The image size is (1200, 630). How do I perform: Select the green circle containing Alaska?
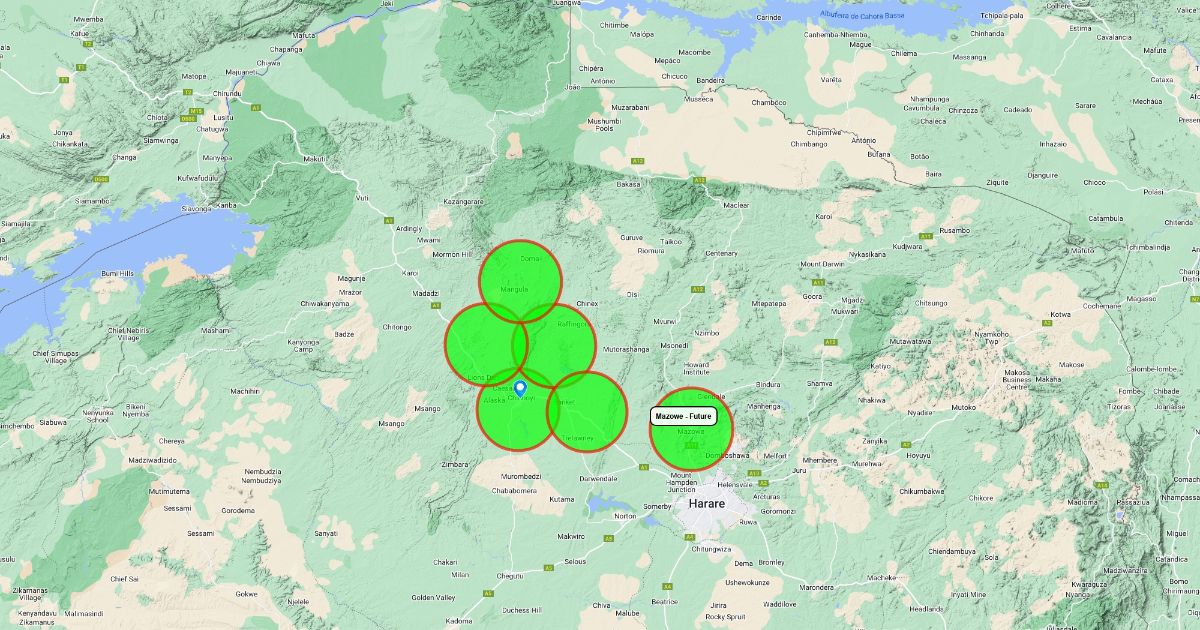pyautogui.click(x=518, y=409)
